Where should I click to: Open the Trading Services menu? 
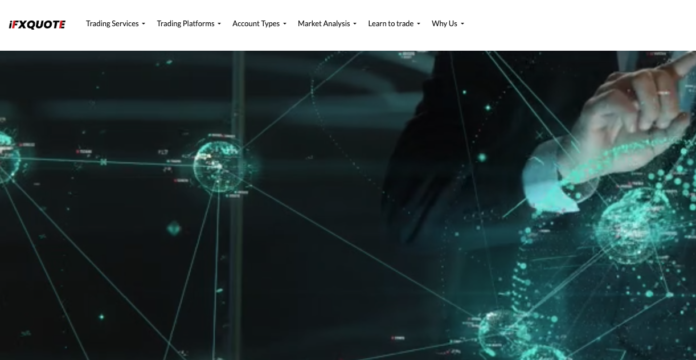(x=115, y=24)
